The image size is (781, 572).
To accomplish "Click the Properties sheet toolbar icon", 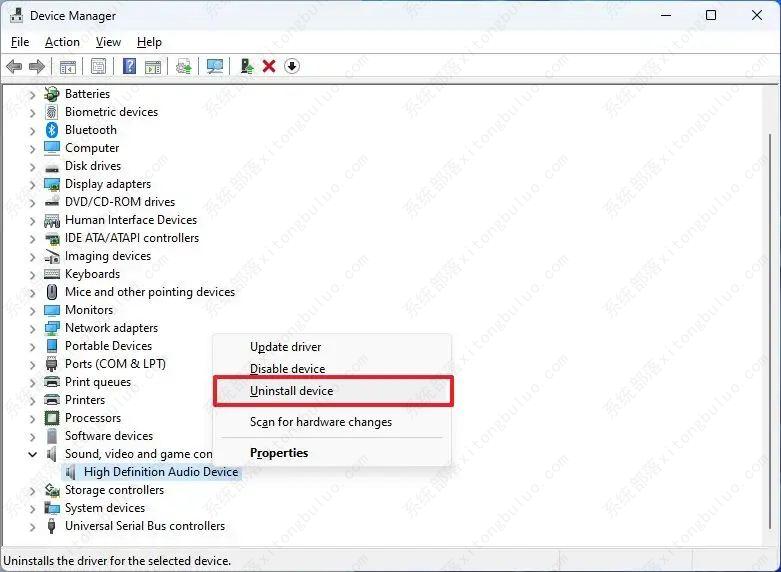I will [98, 66].
